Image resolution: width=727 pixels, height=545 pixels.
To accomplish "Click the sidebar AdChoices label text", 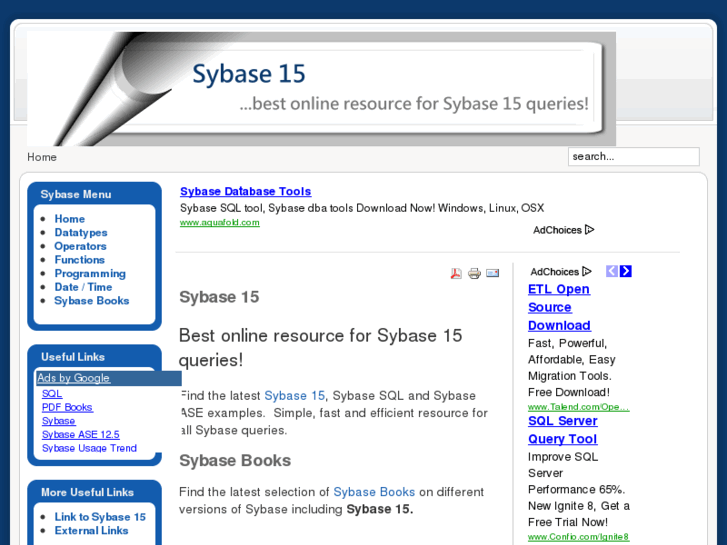I will tap(555, 271).
